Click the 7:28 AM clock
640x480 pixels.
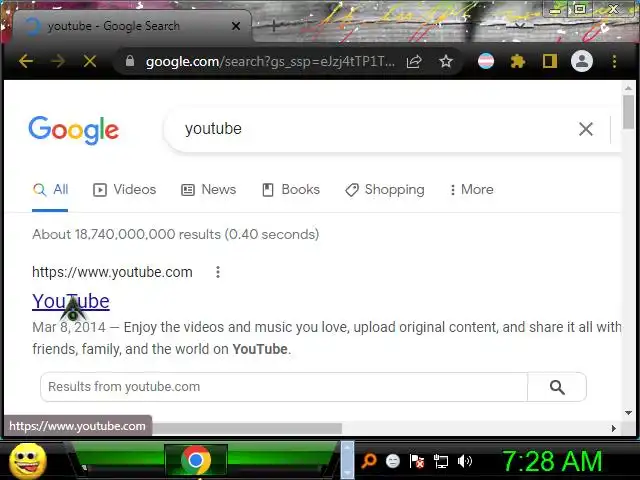click(x=552, y=461)
